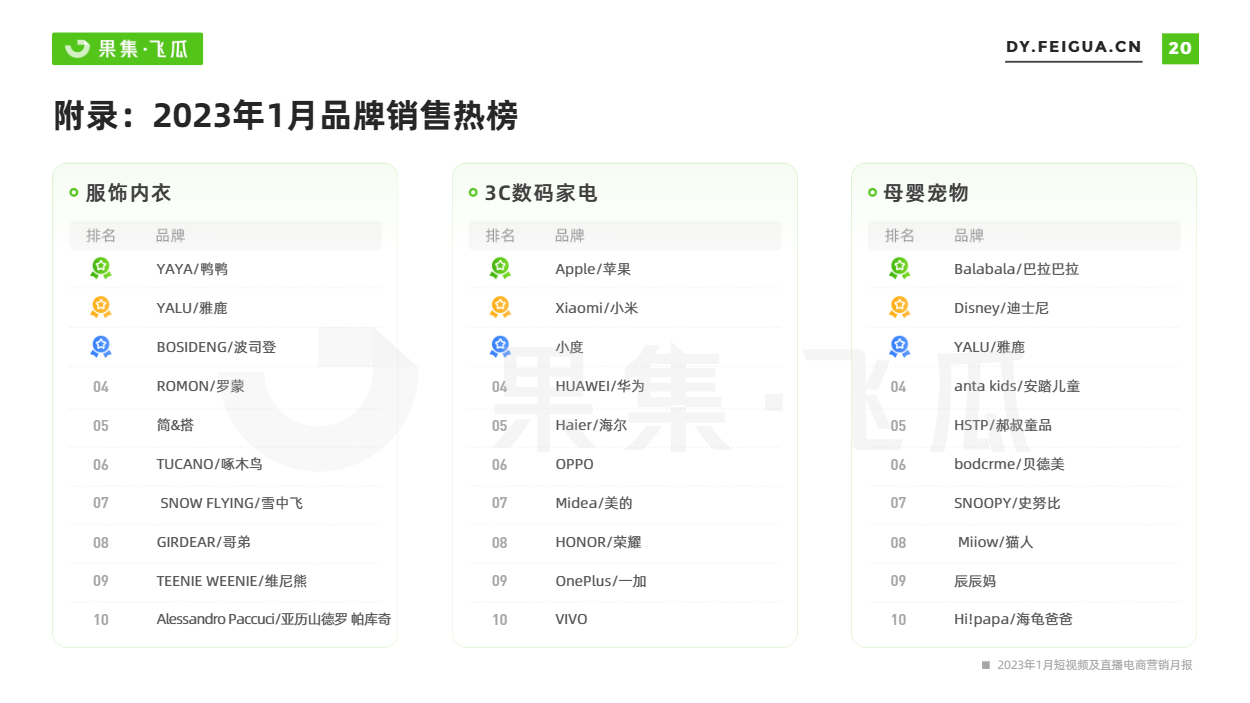Screen dimensions: 1250x703
Task: Select the anta kids/安踏儿童 row
Action: [1024, 386]
